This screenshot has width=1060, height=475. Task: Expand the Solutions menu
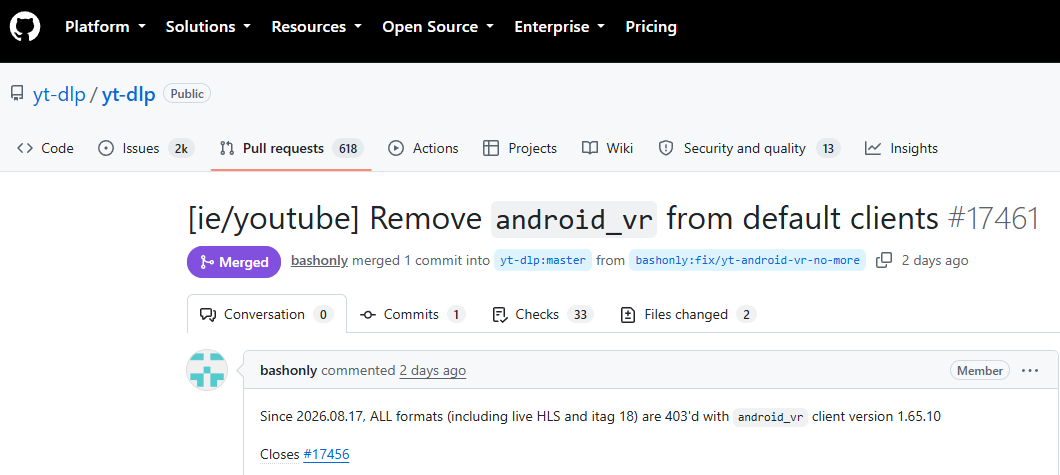click(208, 27)
